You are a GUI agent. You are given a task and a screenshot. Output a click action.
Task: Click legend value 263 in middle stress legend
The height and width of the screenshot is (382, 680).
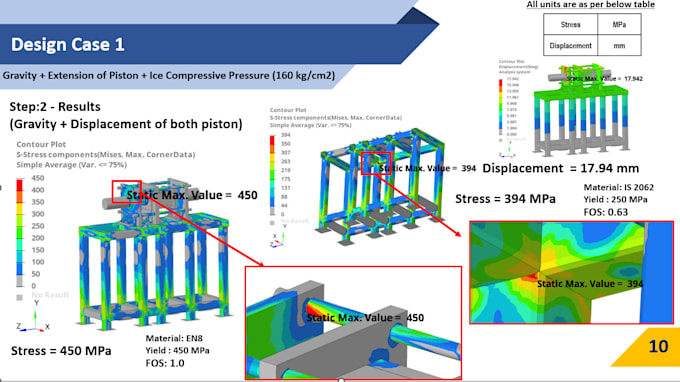click(x=285, y=161)
